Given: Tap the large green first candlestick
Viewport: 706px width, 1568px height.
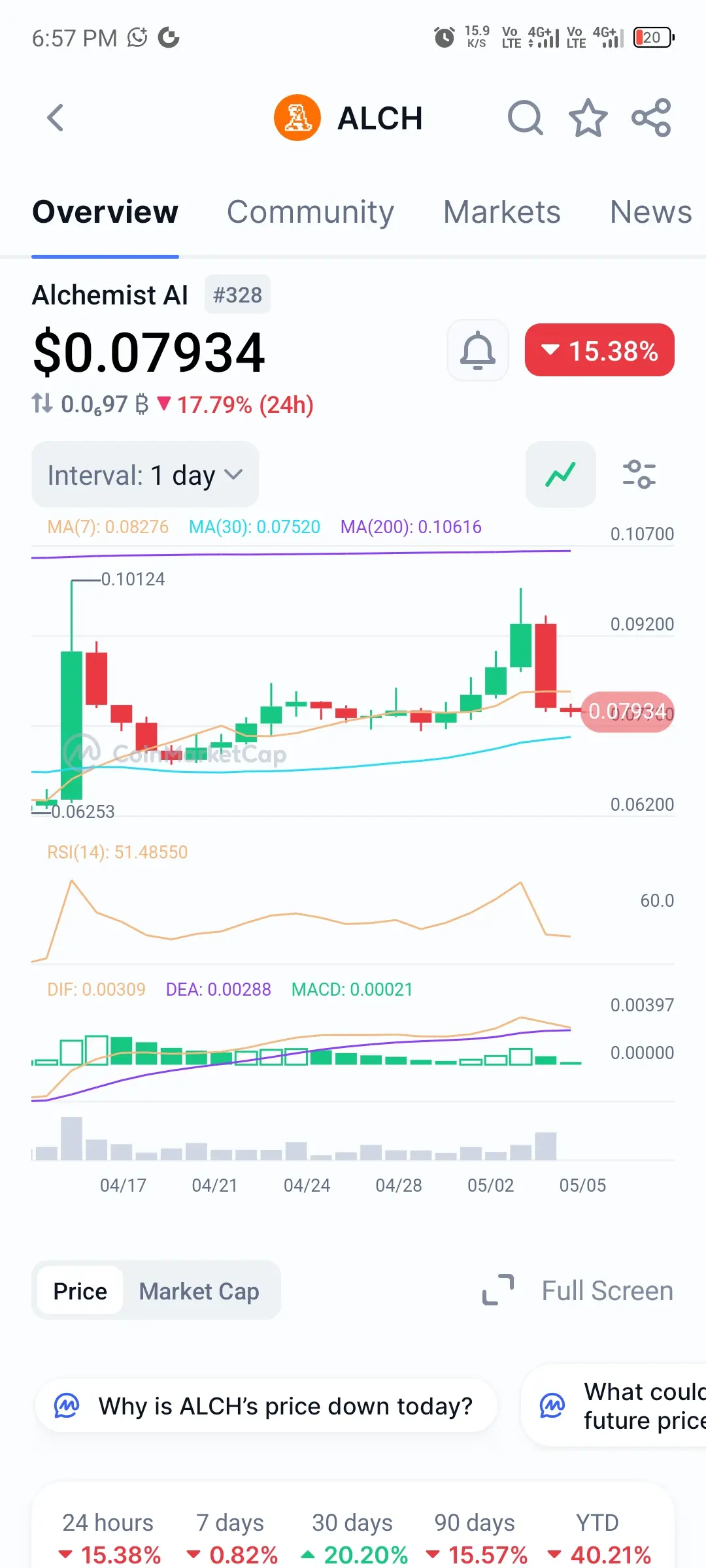Looking at the screenshot, I should click(71, 725).
